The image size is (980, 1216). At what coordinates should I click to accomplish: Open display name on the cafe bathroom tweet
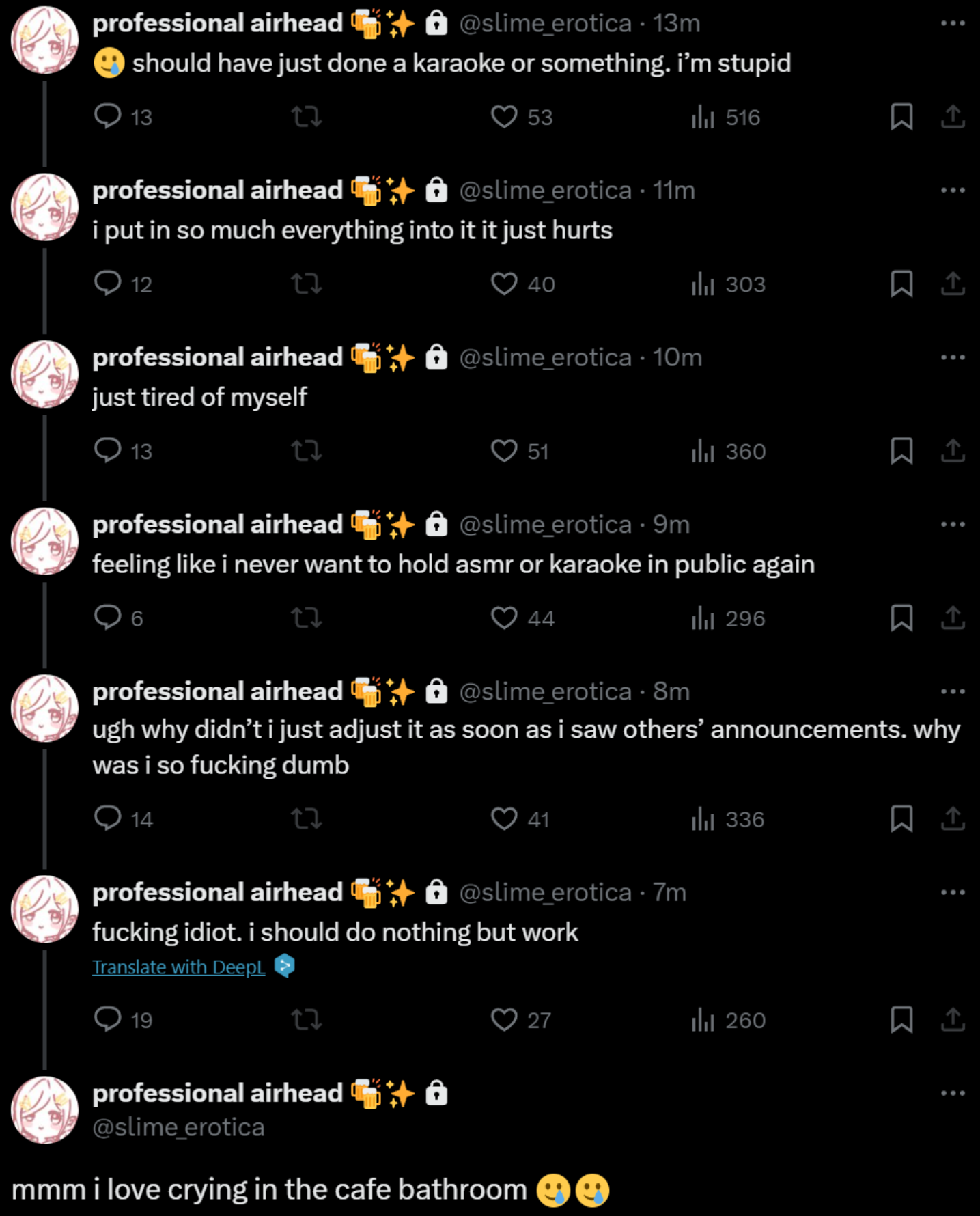pos(217,1093)
